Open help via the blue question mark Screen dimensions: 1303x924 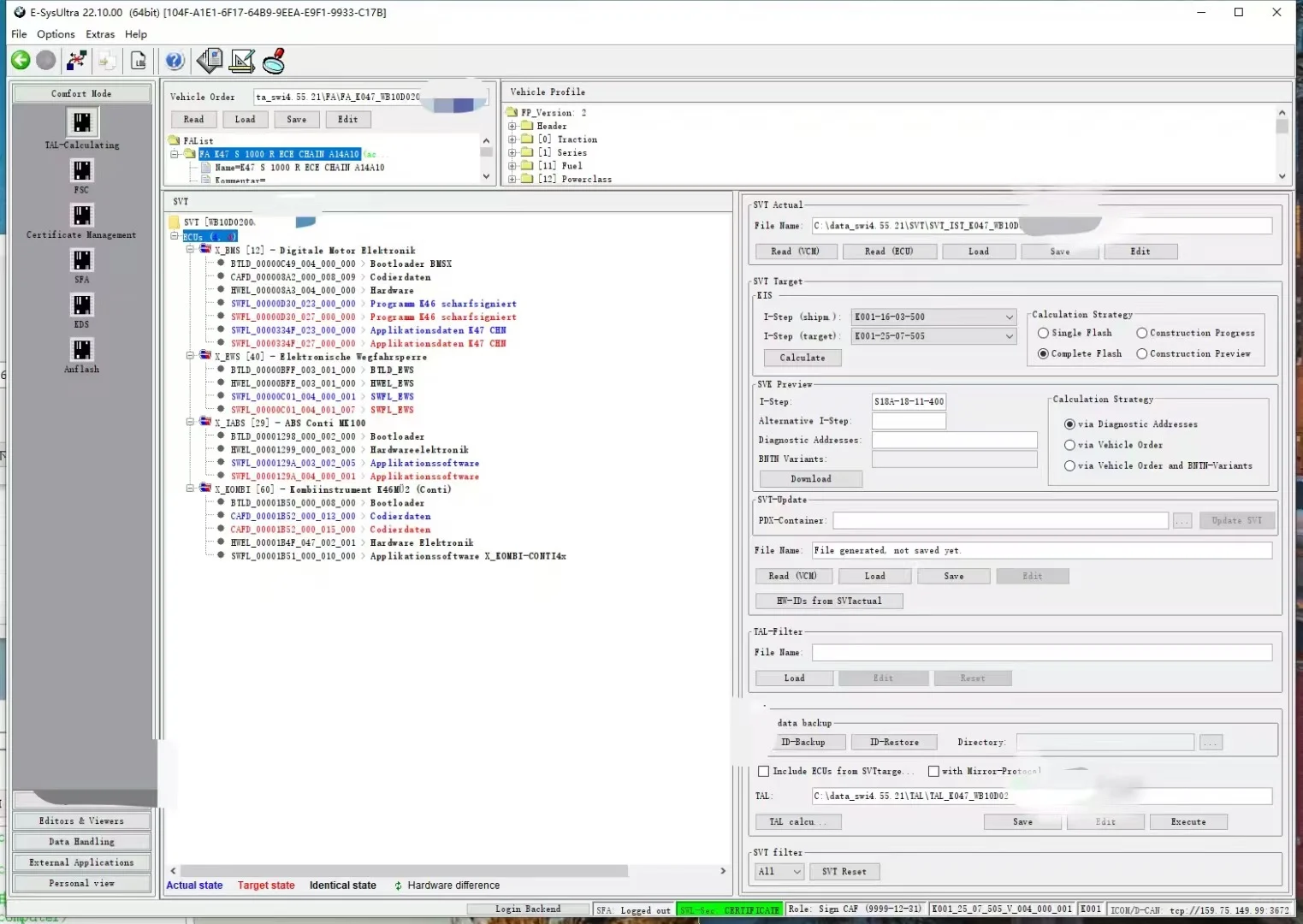[x=175, y=60]
